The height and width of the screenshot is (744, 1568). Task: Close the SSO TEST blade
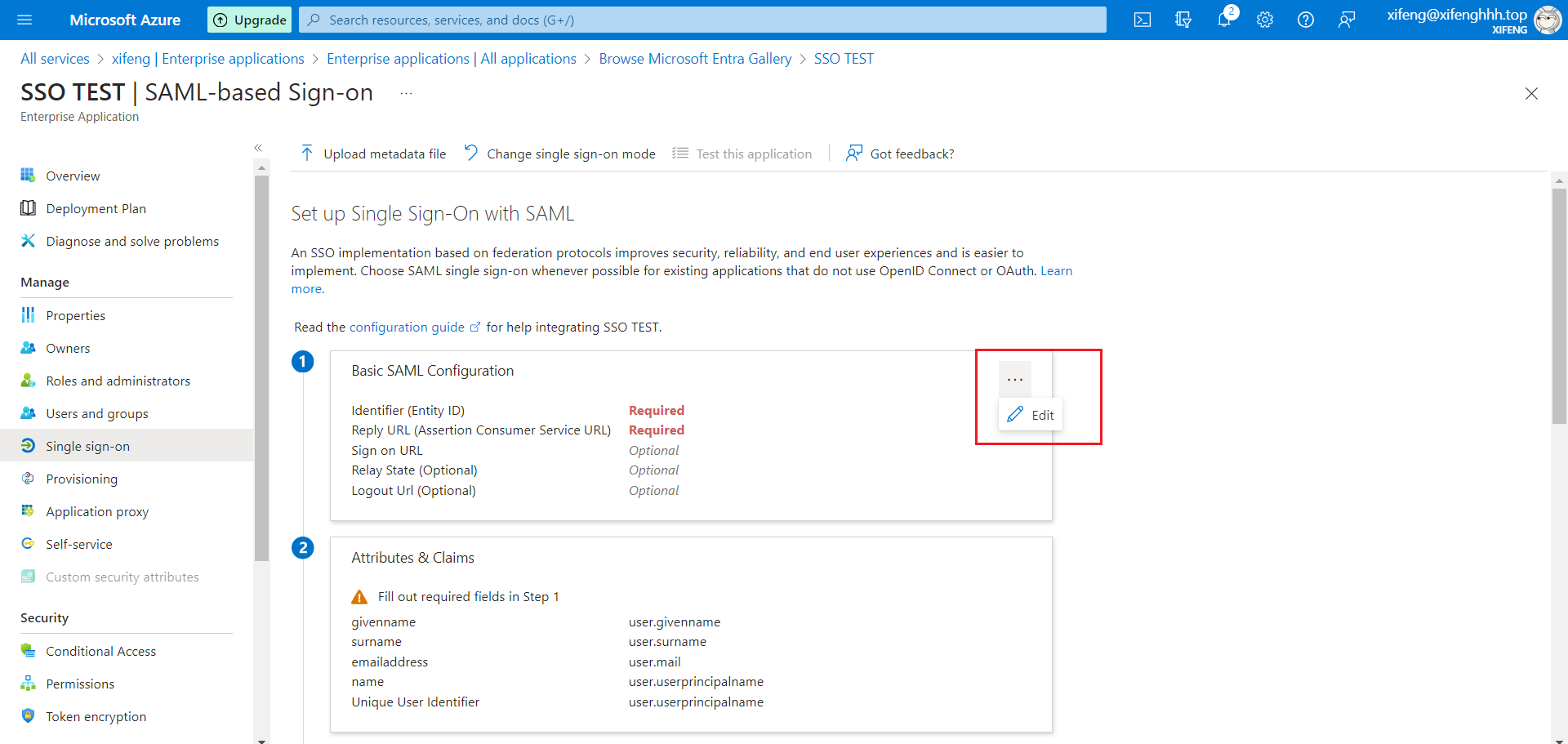1531,94
